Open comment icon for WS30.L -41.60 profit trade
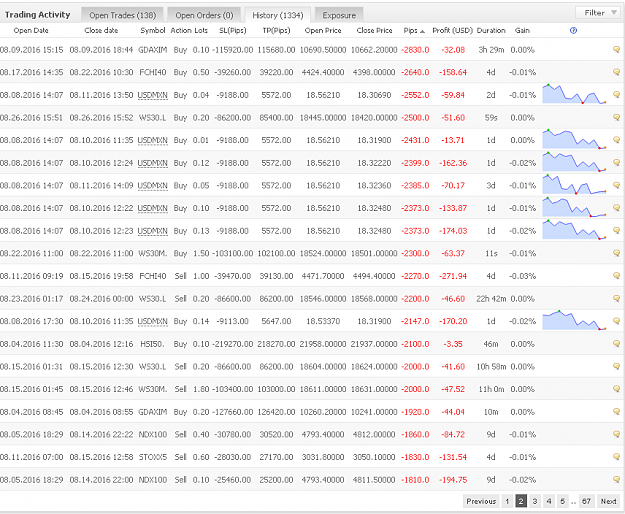Image resolution: width=625 pixels, height=514 pixels. pyautogui.click(x=616, y=366)
